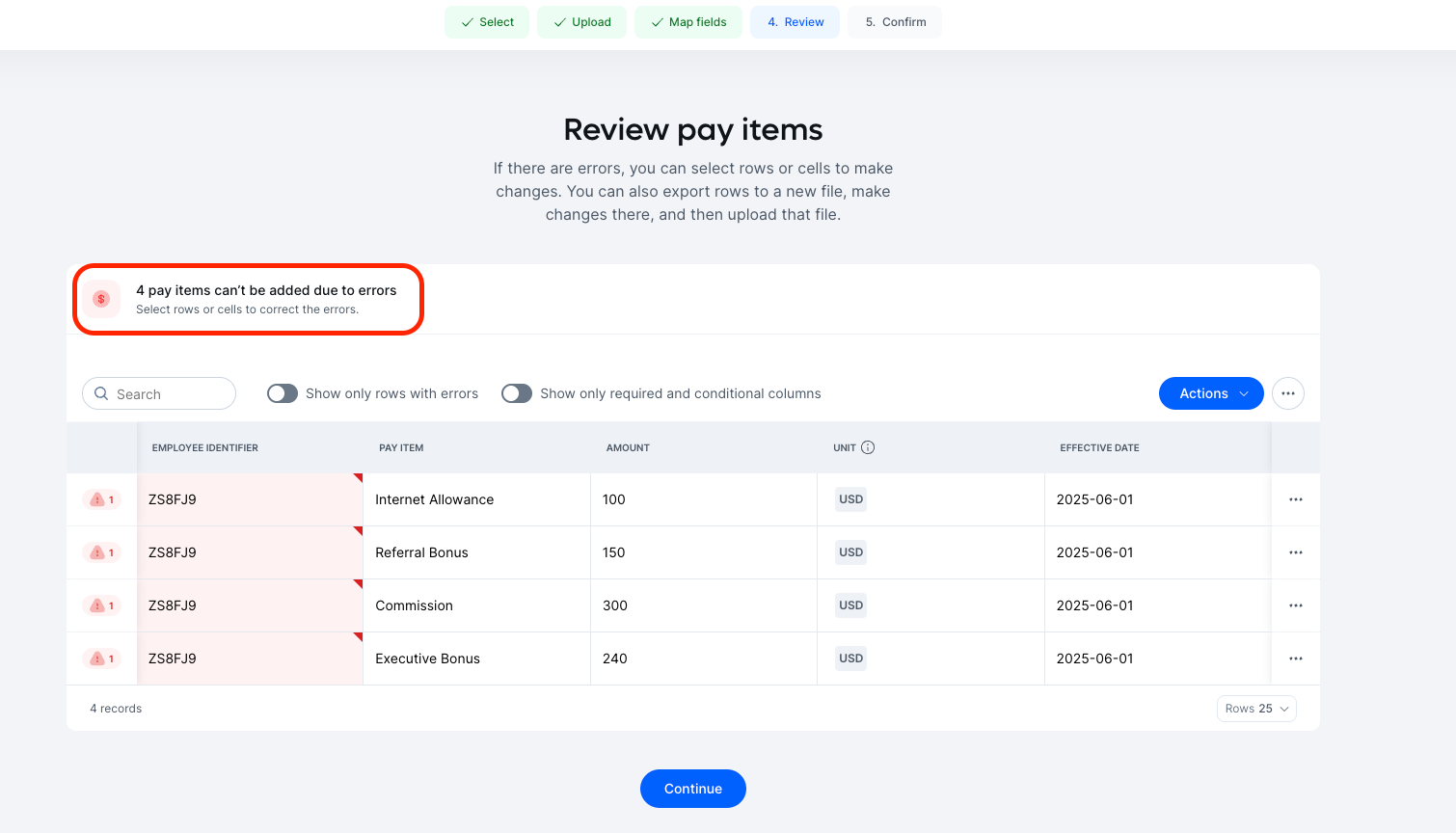
Task: Click the USD unit in the Executive Bonus row
Action: coord(851,658)
